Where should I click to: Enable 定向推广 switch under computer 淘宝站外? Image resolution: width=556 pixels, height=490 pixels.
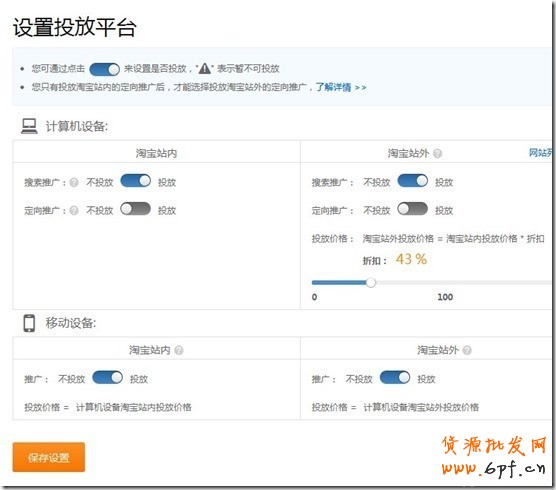click(412, 209)
